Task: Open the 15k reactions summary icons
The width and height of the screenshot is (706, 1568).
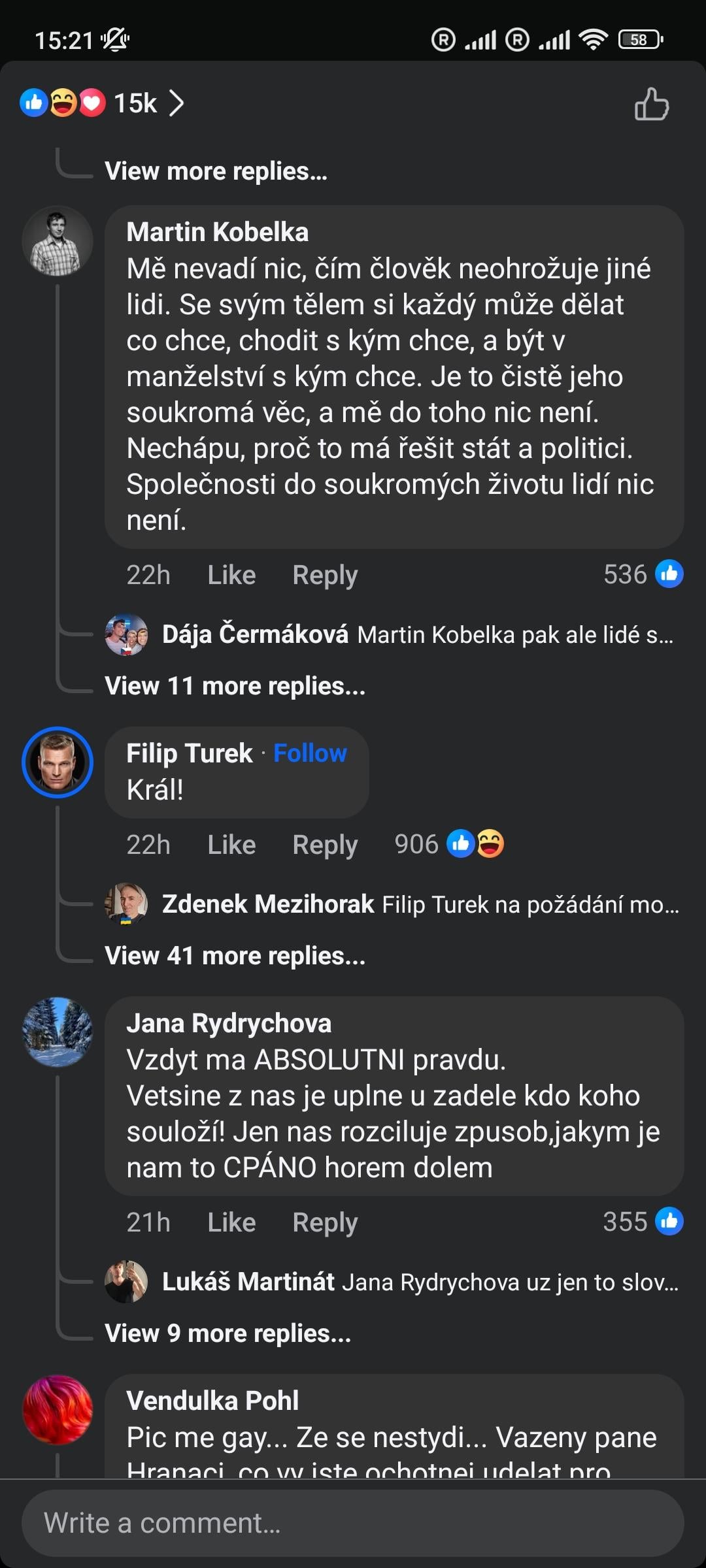Action: (x=63, y=103)
